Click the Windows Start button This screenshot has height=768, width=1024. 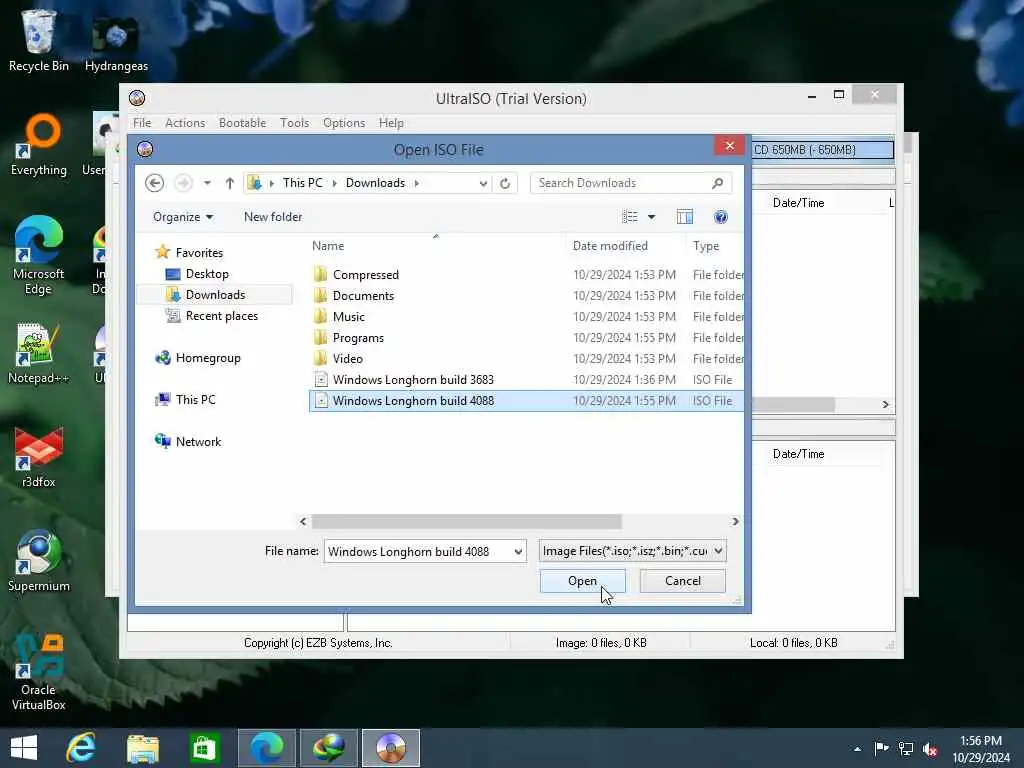tap(24, 748)
